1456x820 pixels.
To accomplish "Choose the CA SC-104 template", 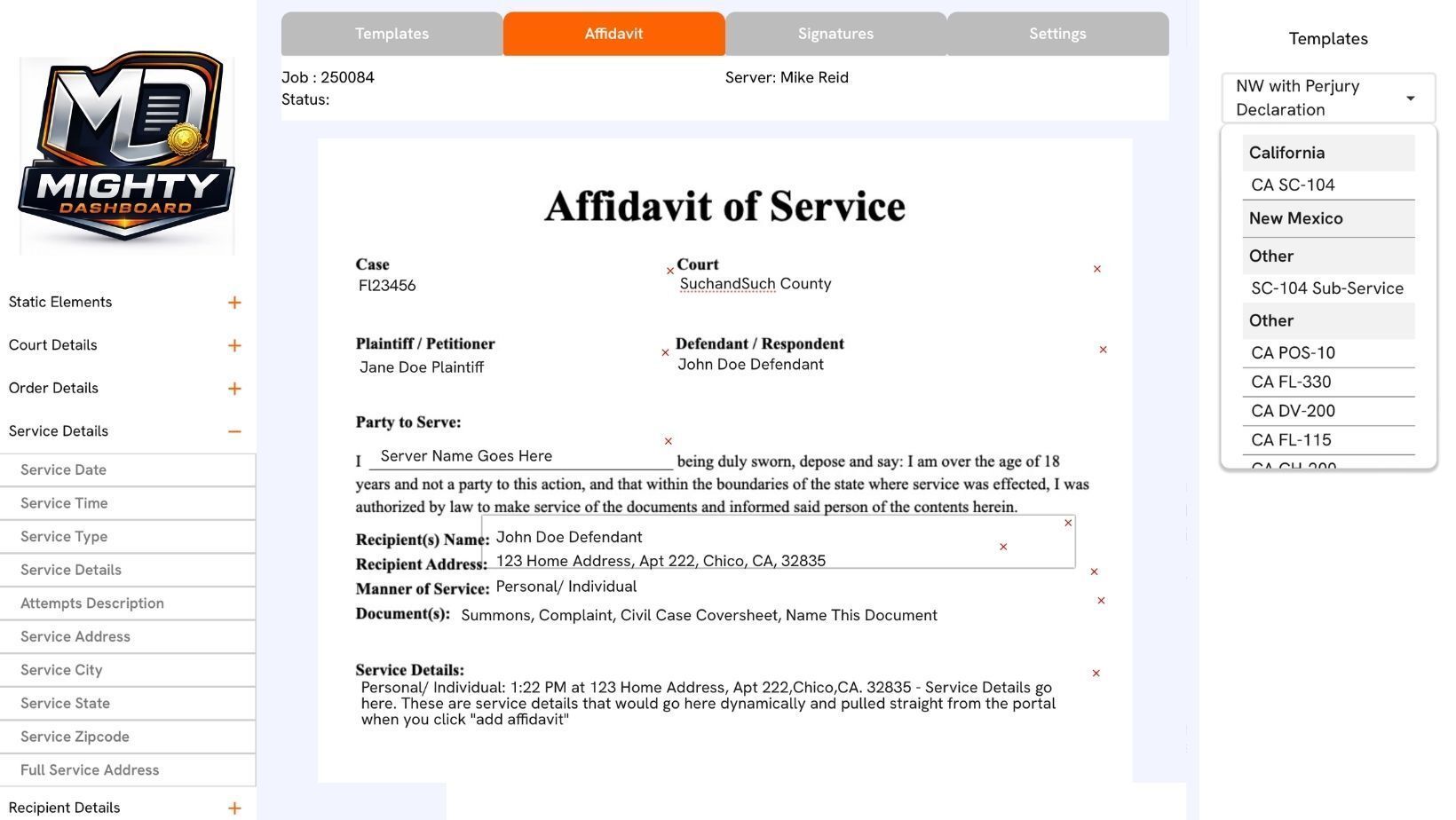I will [x=1328, y=185].
